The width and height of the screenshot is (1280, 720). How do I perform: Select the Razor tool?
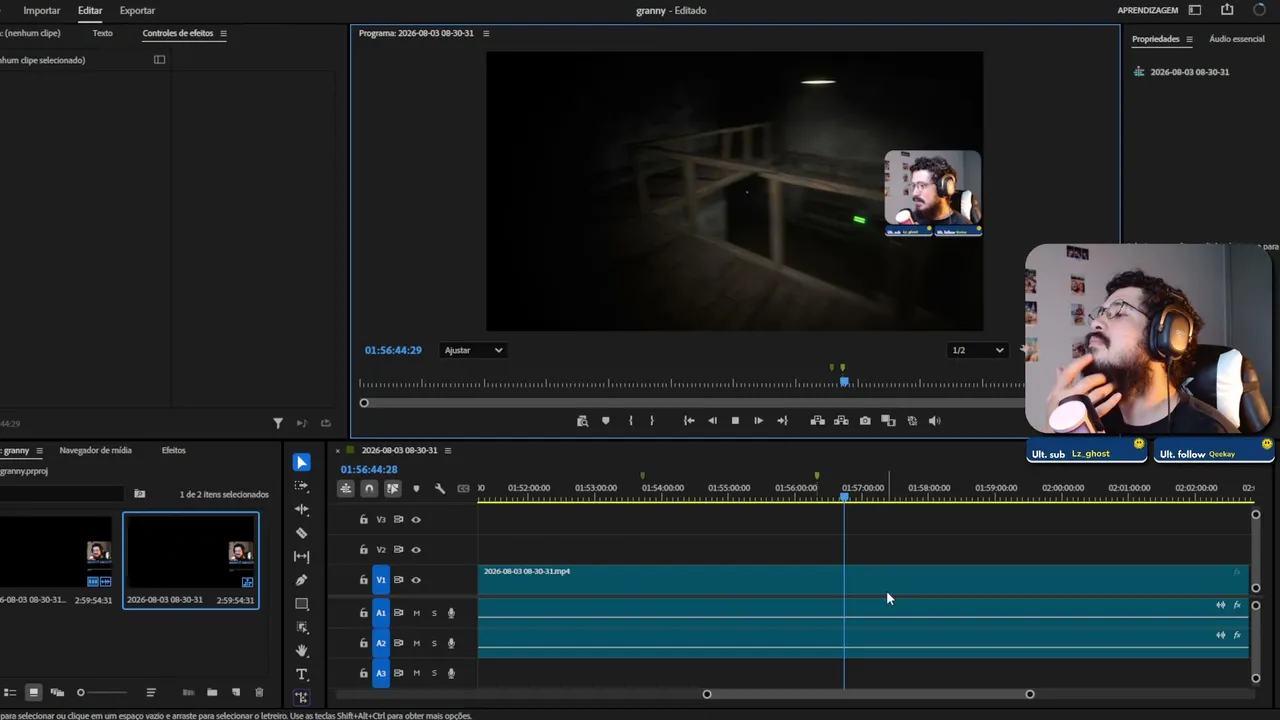pos(301,533)
